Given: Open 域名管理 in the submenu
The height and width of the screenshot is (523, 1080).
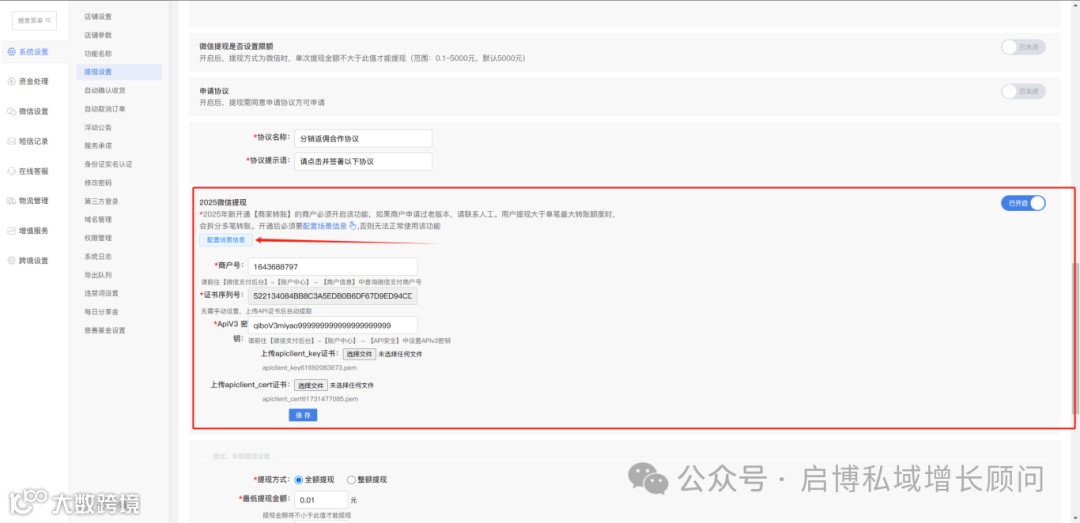Looking at the screenshot, I should [98, 219].
